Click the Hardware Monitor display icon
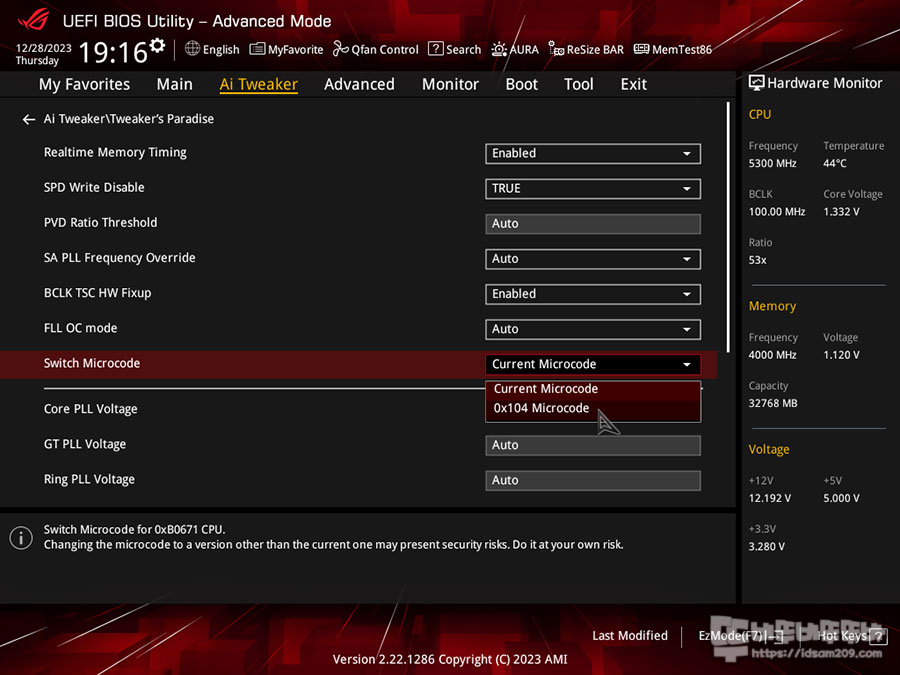The image size is (900, 675). click(x=757, y=83)
